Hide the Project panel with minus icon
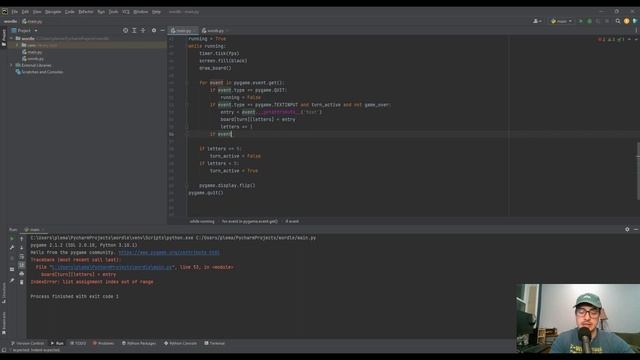 162,31
